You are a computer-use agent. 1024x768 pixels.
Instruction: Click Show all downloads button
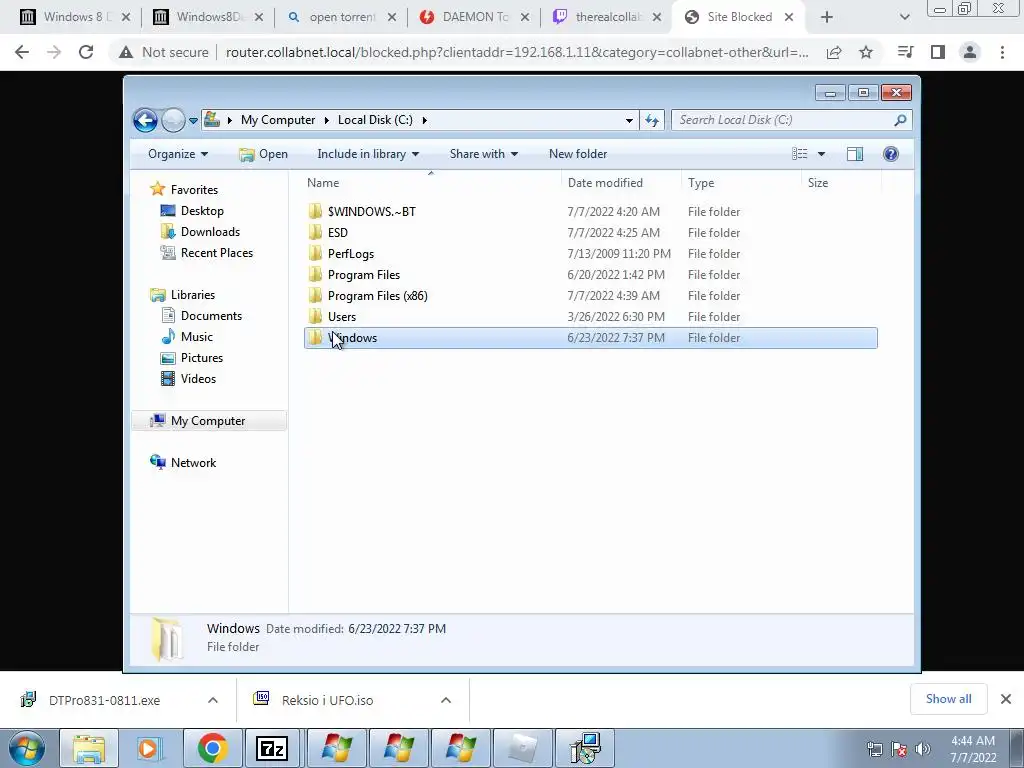pos(949,699)
